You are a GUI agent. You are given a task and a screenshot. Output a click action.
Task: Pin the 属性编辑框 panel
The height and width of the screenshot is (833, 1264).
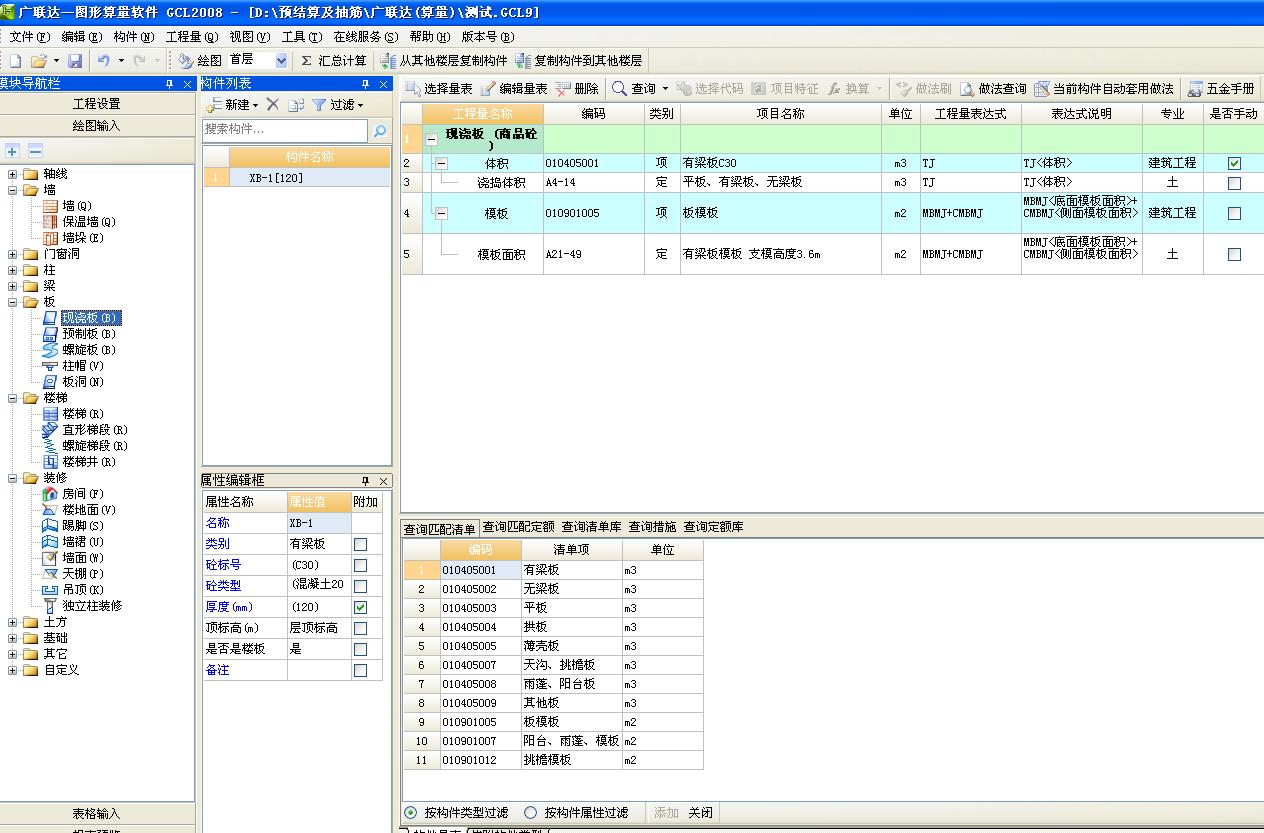[366, 481]
